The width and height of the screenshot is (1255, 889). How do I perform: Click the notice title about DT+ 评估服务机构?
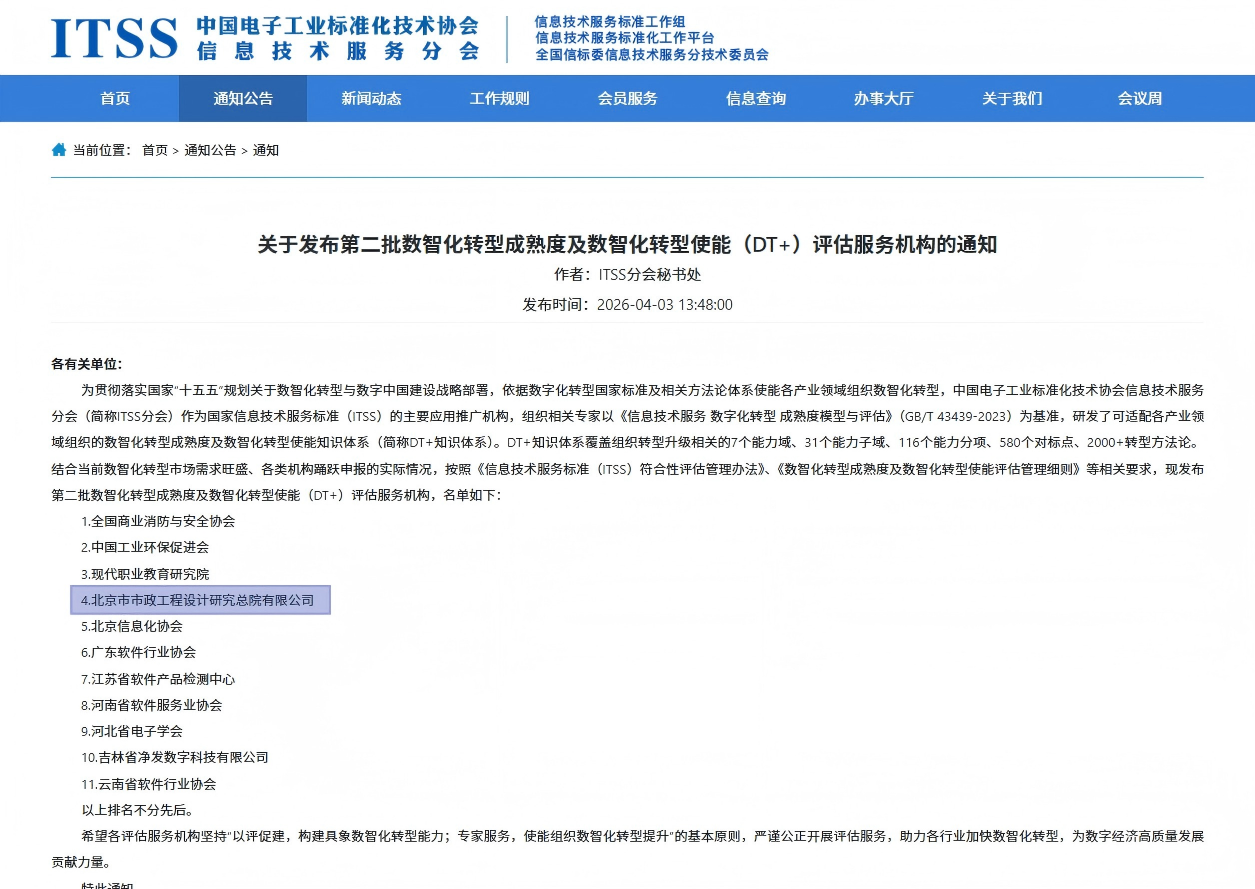[x=627, y=244]
